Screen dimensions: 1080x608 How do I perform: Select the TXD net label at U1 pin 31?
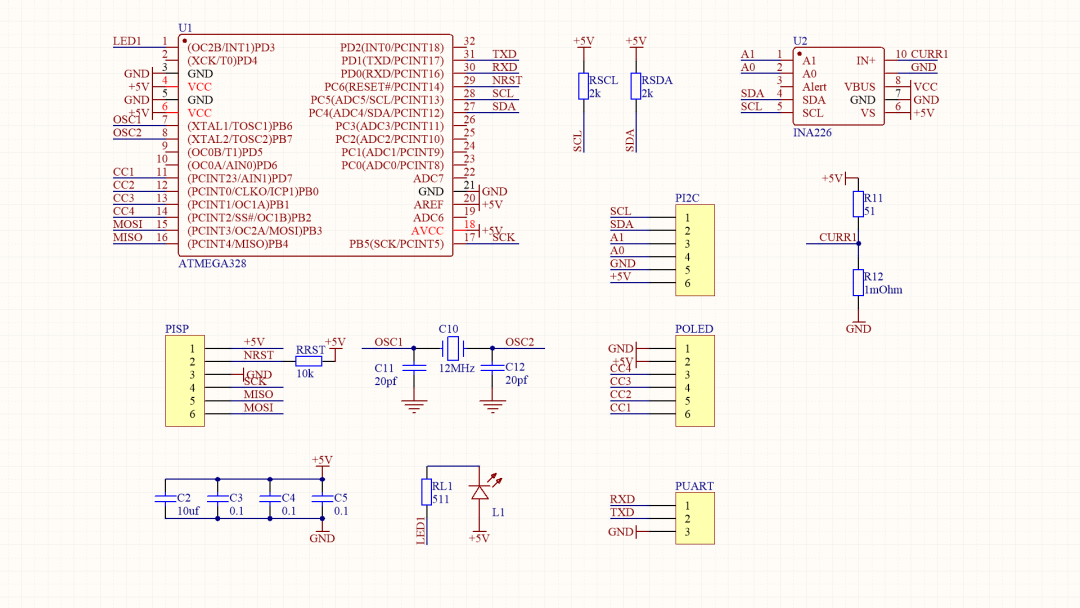pos(504,54)
